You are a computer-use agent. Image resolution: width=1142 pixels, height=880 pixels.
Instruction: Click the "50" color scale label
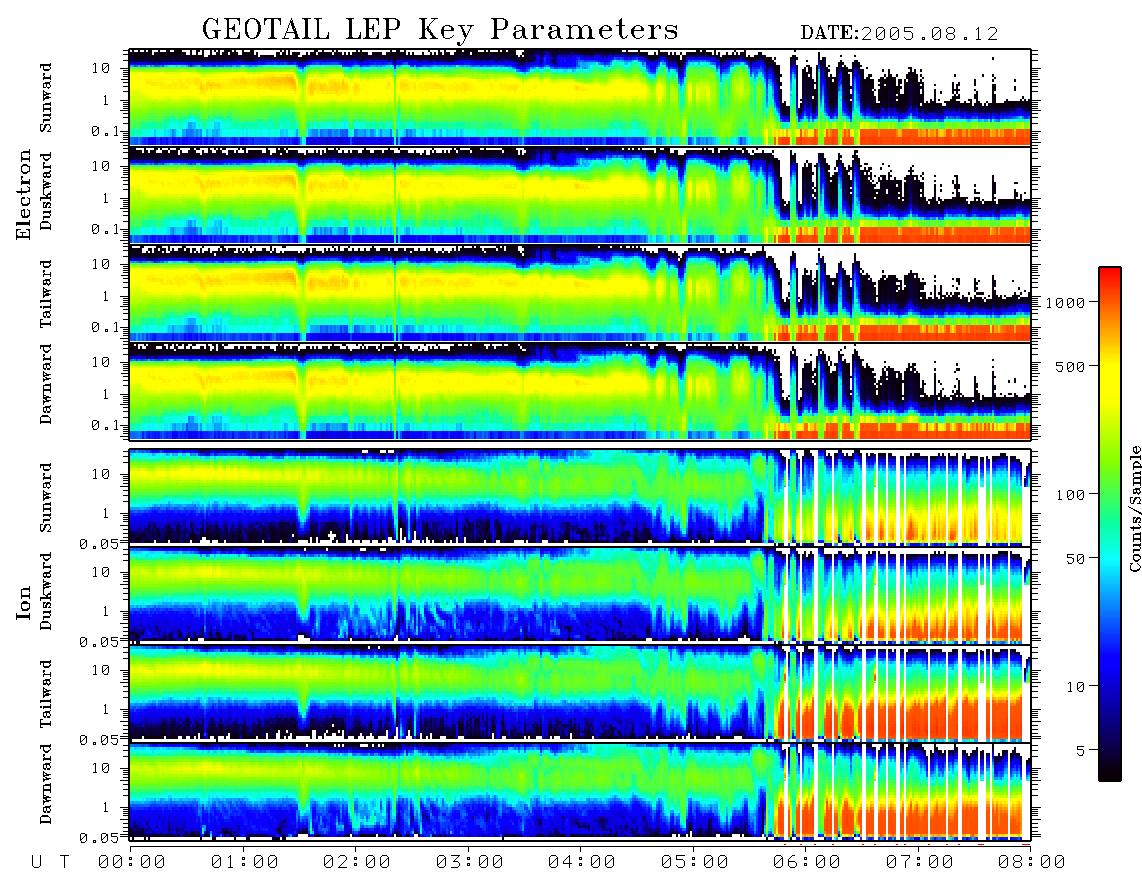click(x=1075, y=559)
